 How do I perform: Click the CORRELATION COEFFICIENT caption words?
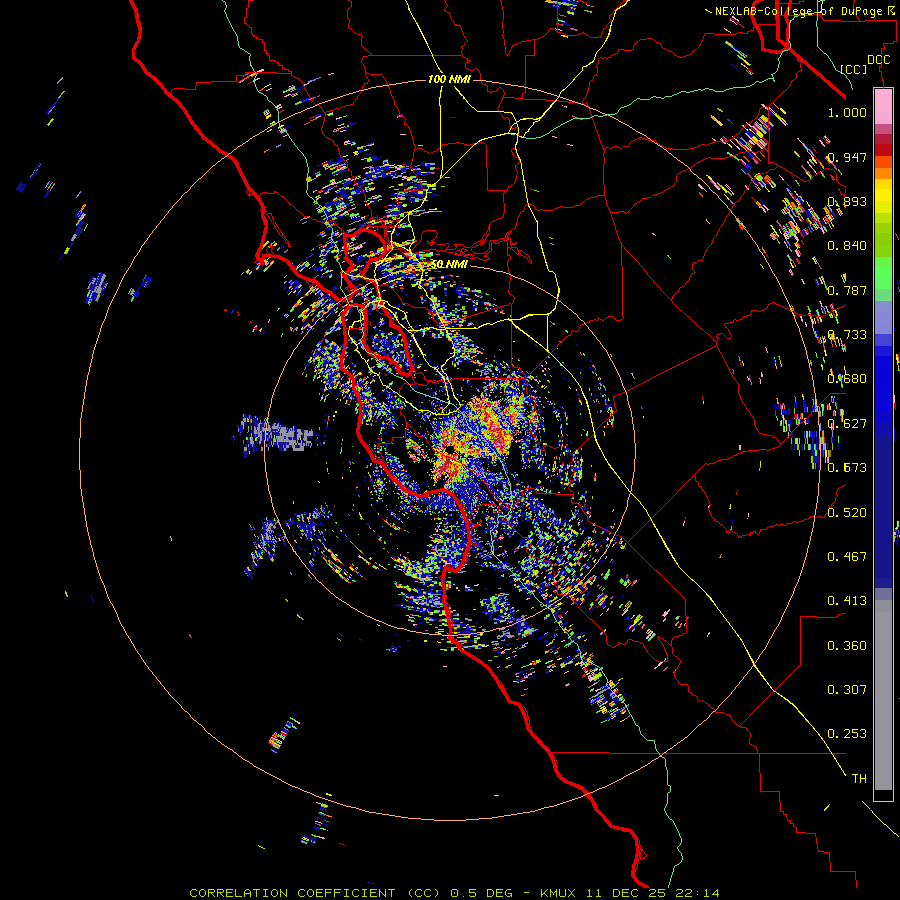click(x=292, y=893)
